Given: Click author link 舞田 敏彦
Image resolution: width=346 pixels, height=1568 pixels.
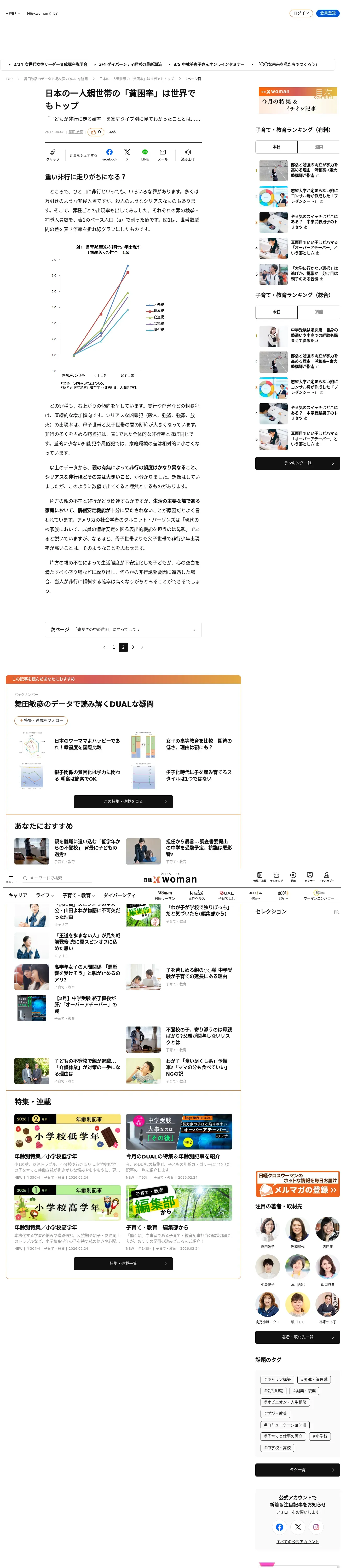Looking at the screenshot, I should point(76,131).
